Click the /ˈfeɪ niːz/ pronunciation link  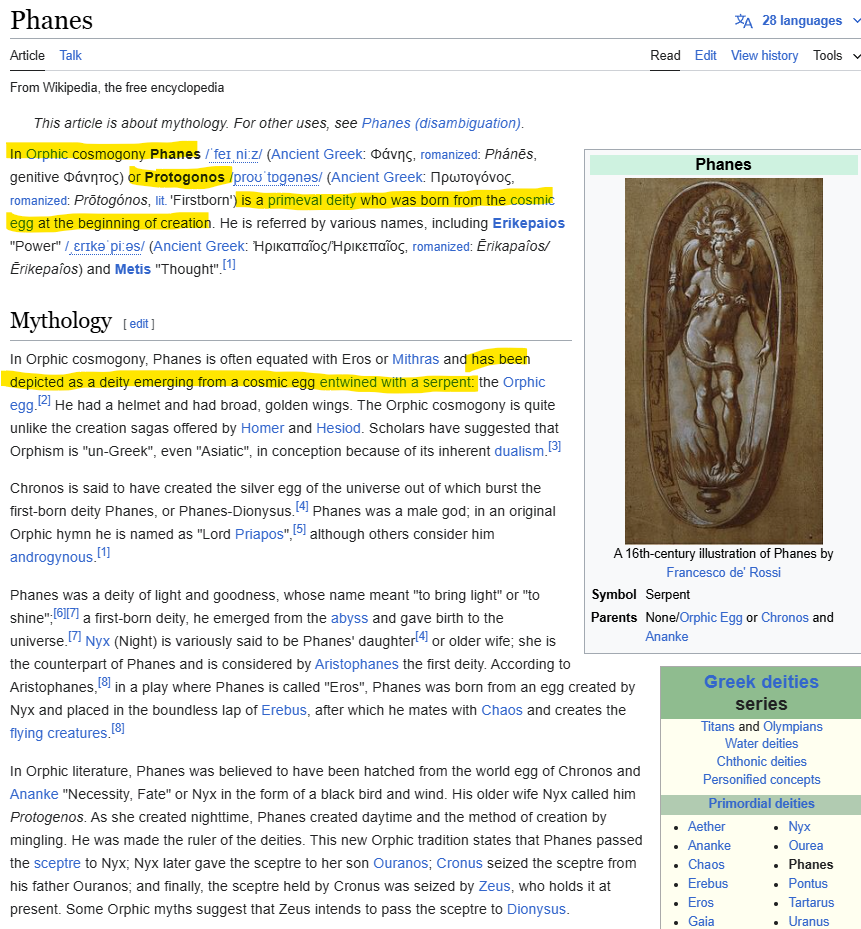click(233, 154)
